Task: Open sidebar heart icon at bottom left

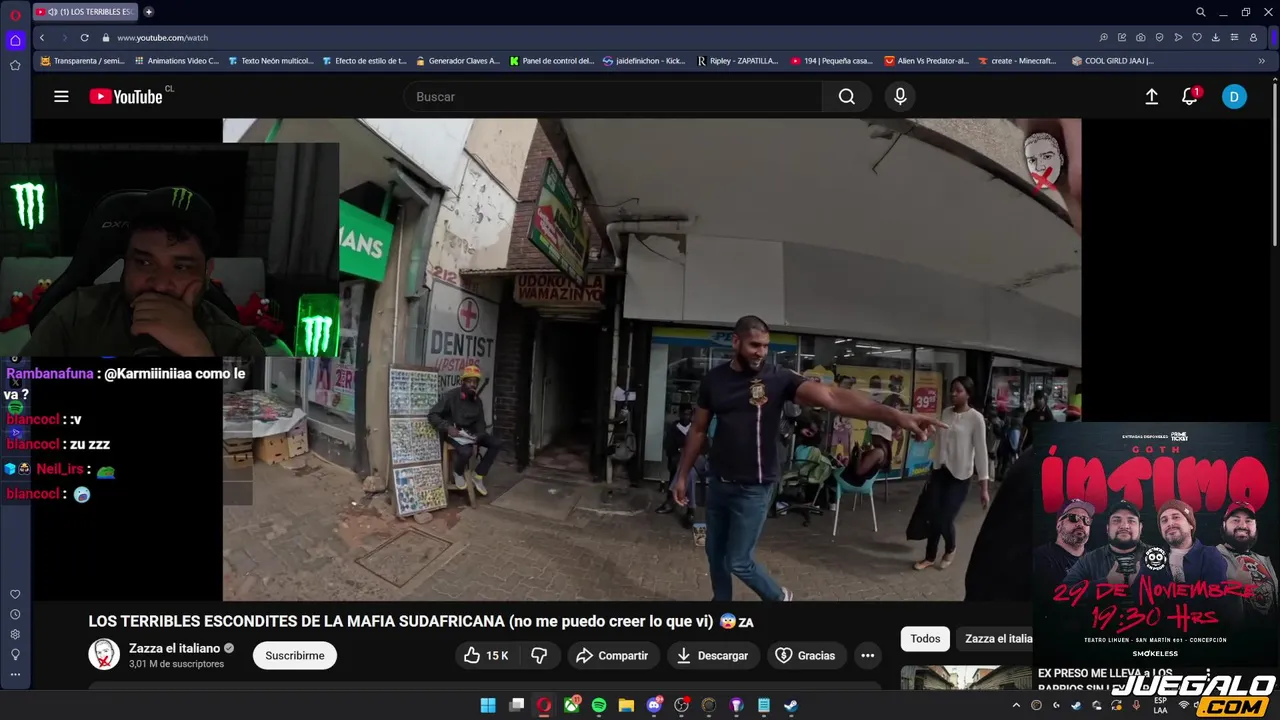Action: pyautogui.click(x=15, y=594)
